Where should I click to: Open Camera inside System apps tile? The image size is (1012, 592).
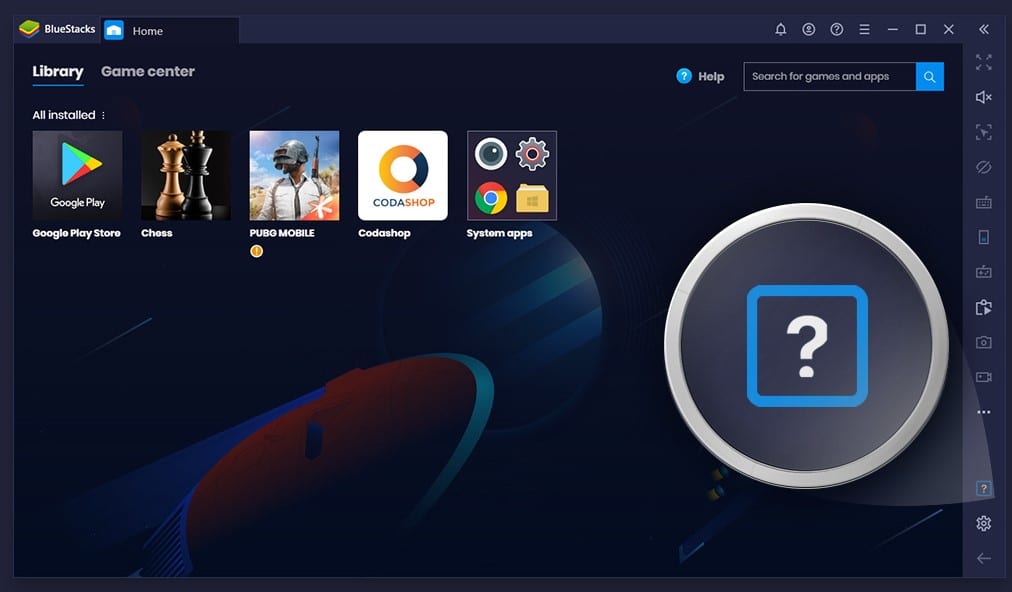tap(491, 154)
